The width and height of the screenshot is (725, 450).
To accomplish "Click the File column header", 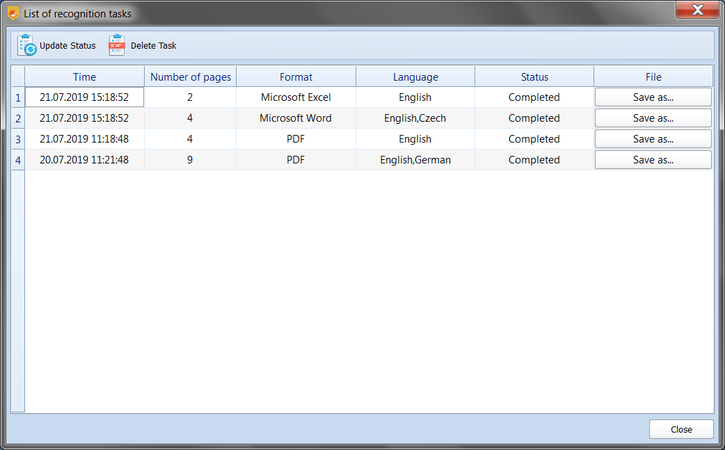I will [653, 76].
